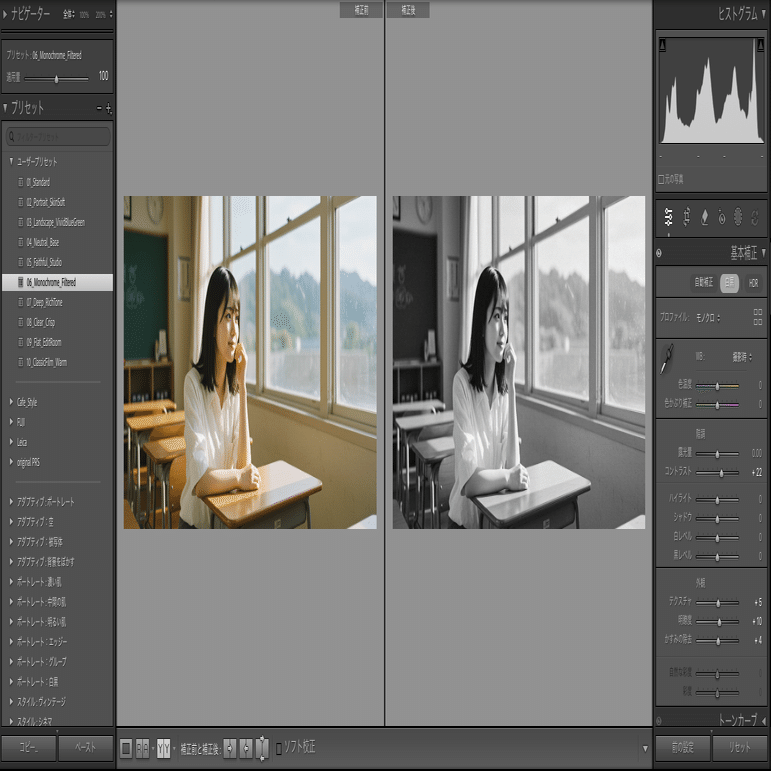Click the 前の設定 previous button
771x771 pixels.
pyautogui.click(x=682, y=748)
